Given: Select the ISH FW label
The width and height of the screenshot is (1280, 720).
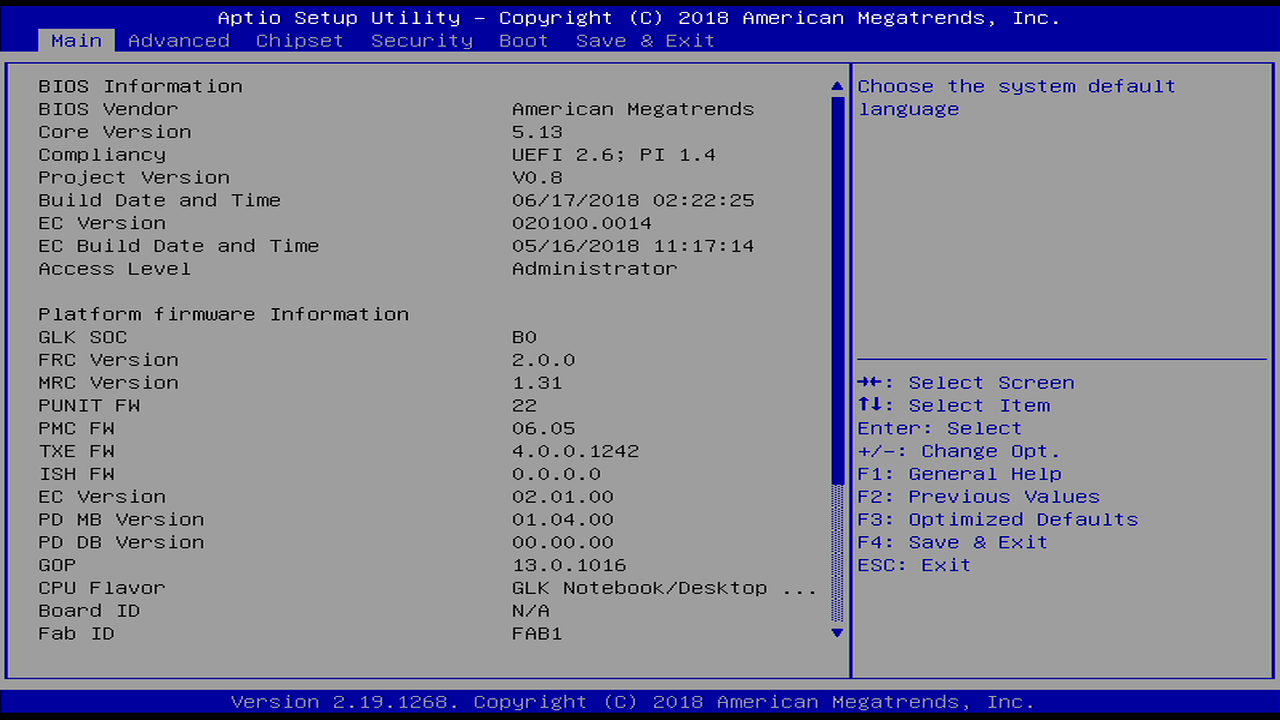Looking at the screenshot, I should [x=76, y=474].
